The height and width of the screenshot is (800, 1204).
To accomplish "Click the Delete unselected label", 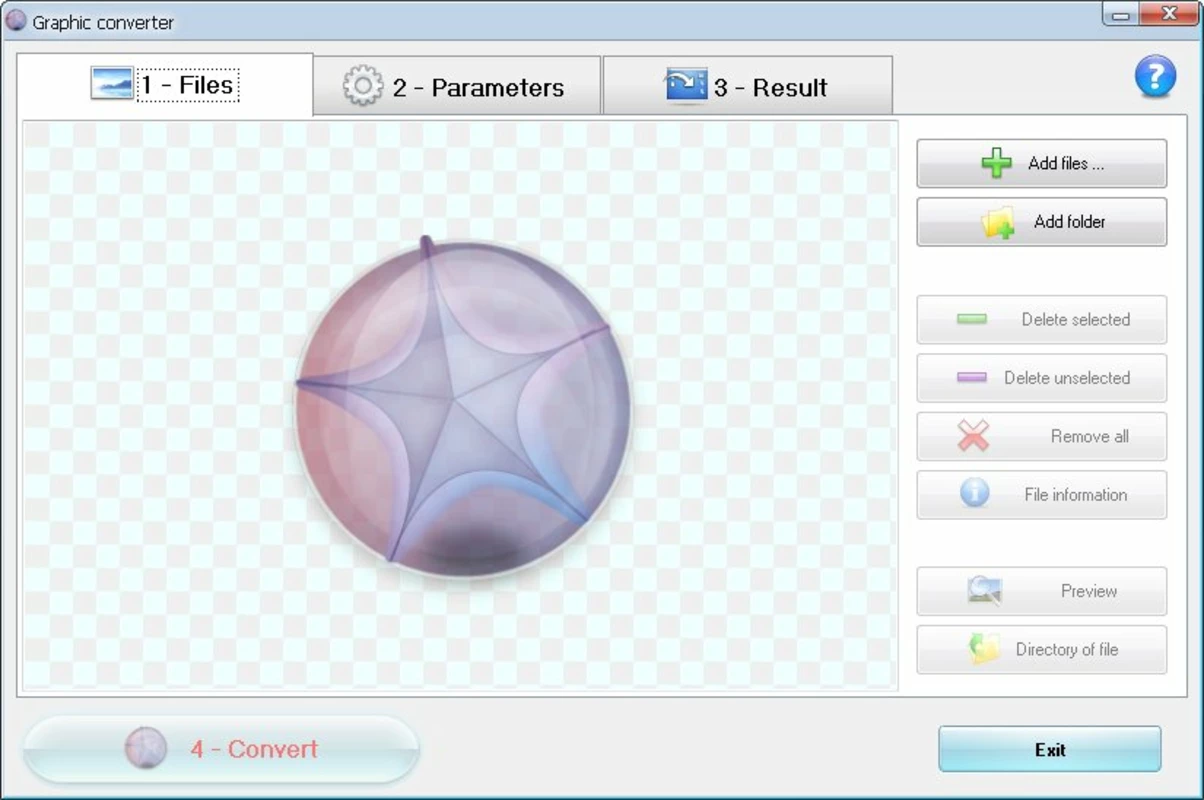I will [x=1067, y=378].
